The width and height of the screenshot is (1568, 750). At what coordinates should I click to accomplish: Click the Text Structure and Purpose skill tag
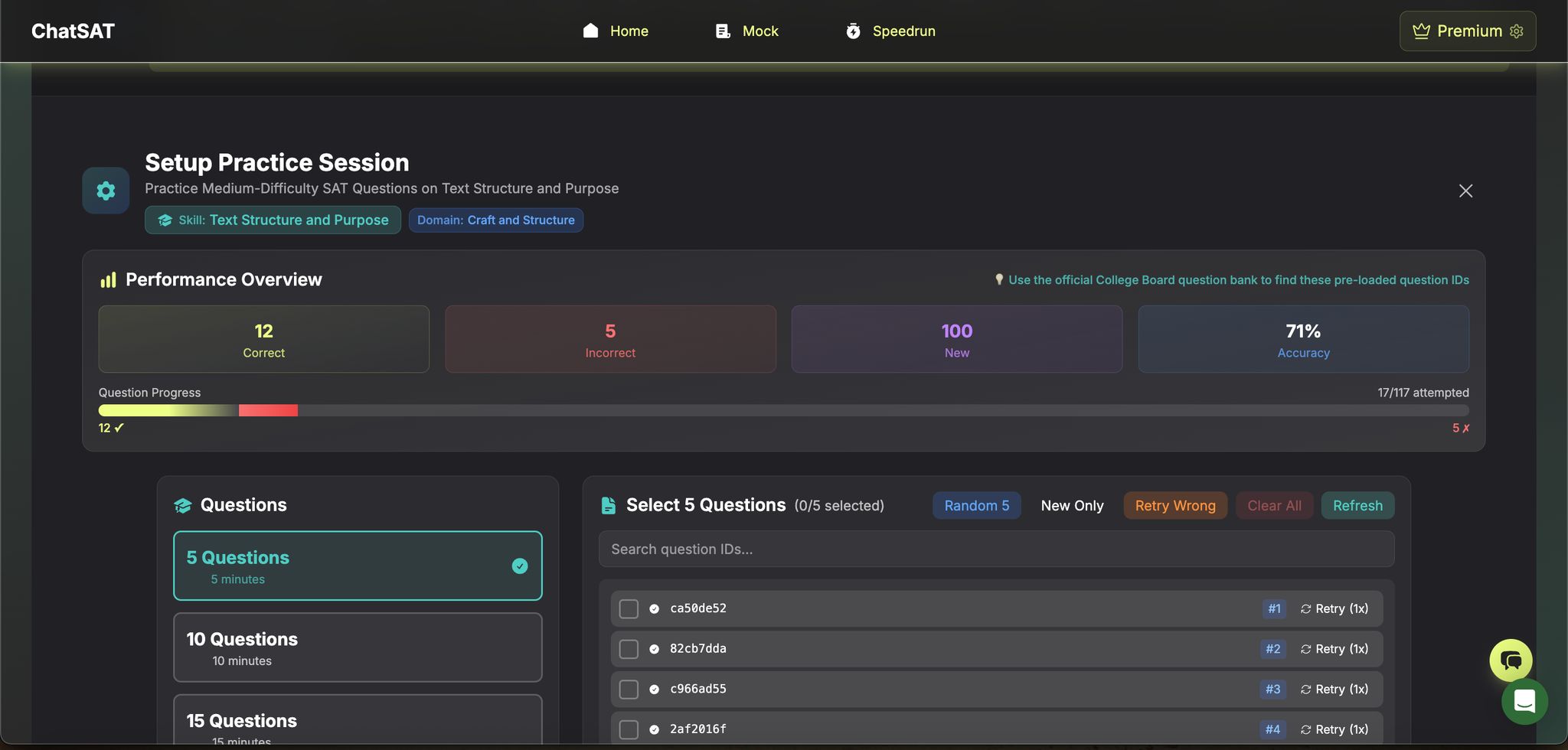[273, 220]
